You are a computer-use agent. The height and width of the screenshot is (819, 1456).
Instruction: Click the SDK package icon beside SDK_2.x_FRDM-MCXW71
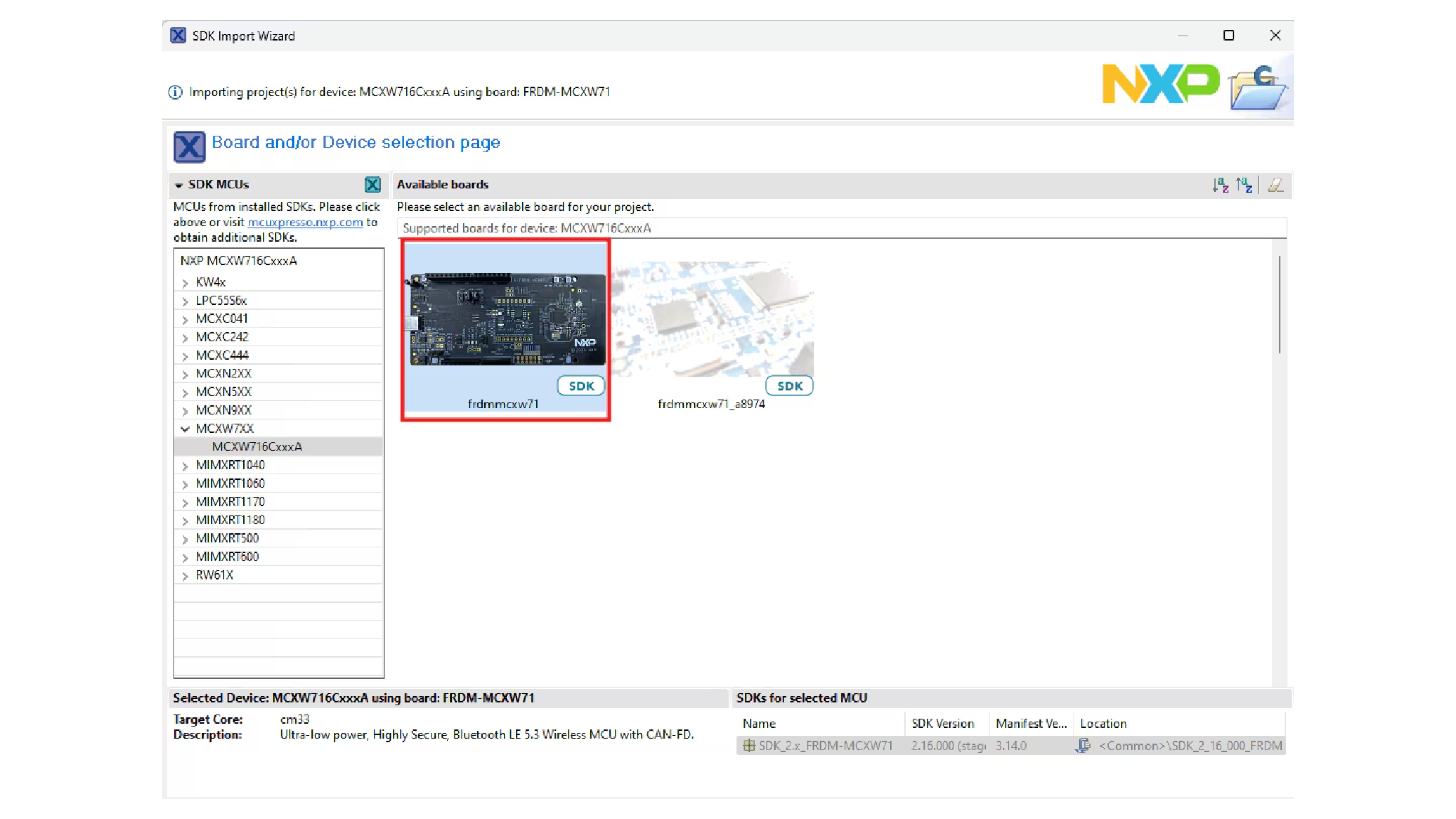749,746
